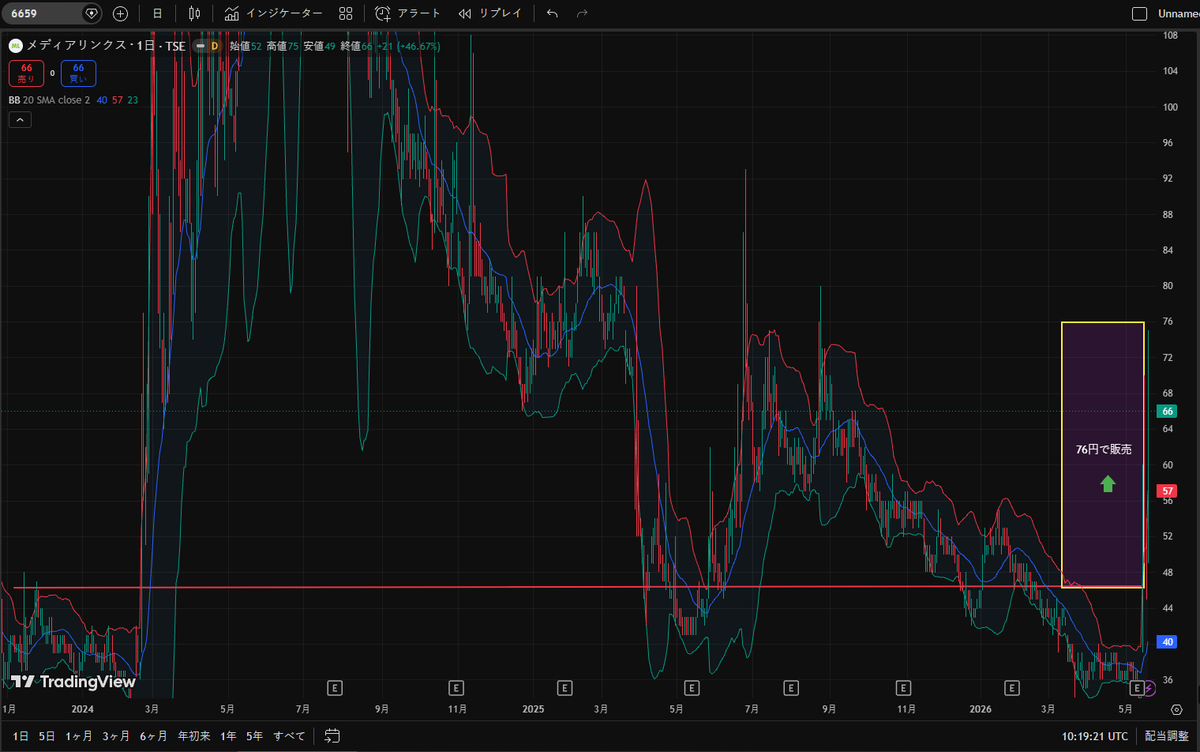The width and height of the screenshot is (1200, 752).
Task: Click the BB upper value 57 in legend
Action: click(117, 100)
